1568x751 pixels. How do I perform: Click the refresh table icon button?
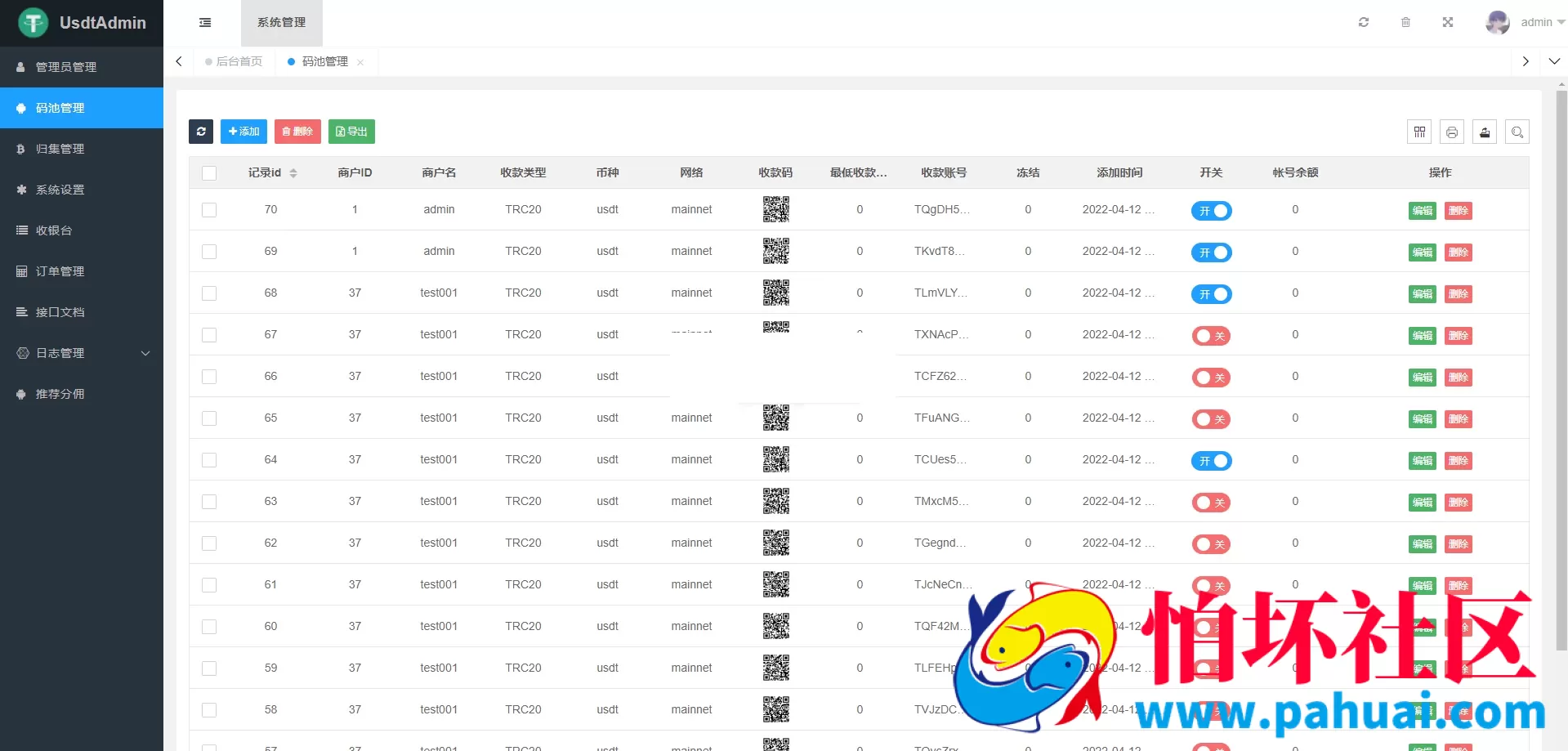pyautogui.click(x=201, y=132)
